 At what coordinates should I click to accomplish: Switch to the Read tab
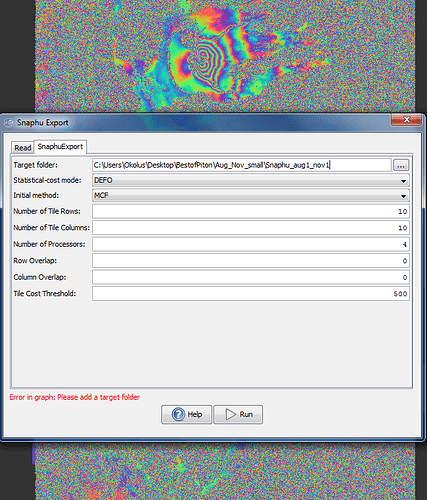click(x=23, y=148)
